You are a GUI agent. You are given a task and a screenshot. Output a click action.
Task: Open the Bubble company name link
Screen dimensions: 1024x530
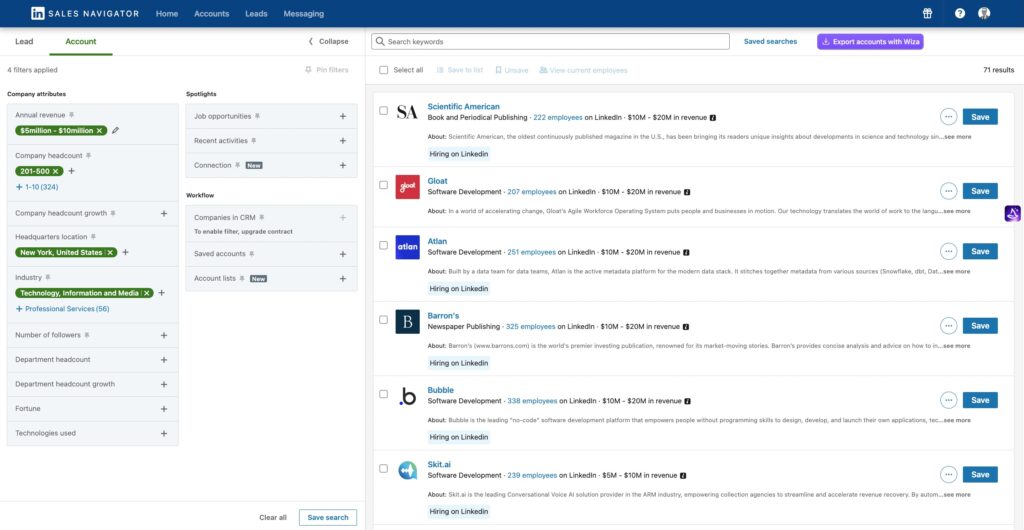coord(440,390)
